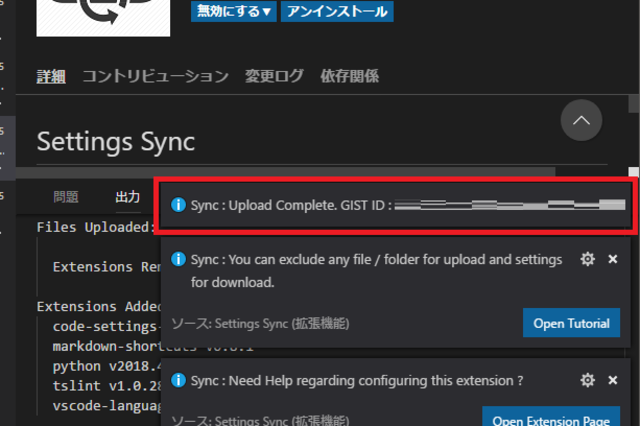The image size is (640, 426).
Task: Click the アンインストール button
Action: (337, 11)
